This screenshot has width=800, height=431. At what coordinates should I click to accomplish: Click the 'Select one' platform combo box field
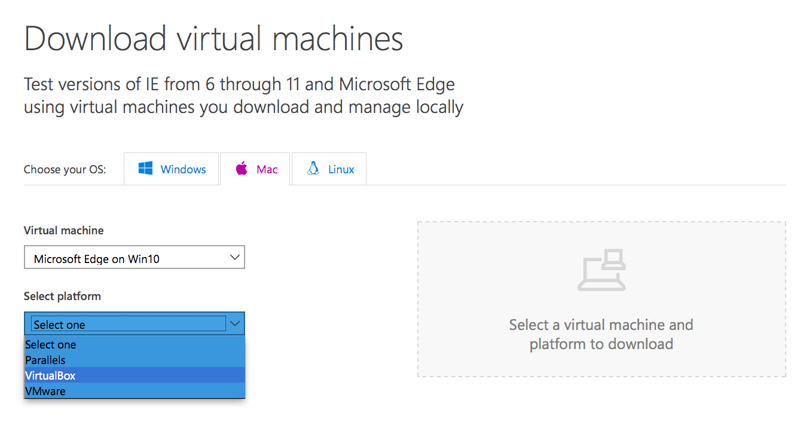point(125,324)
